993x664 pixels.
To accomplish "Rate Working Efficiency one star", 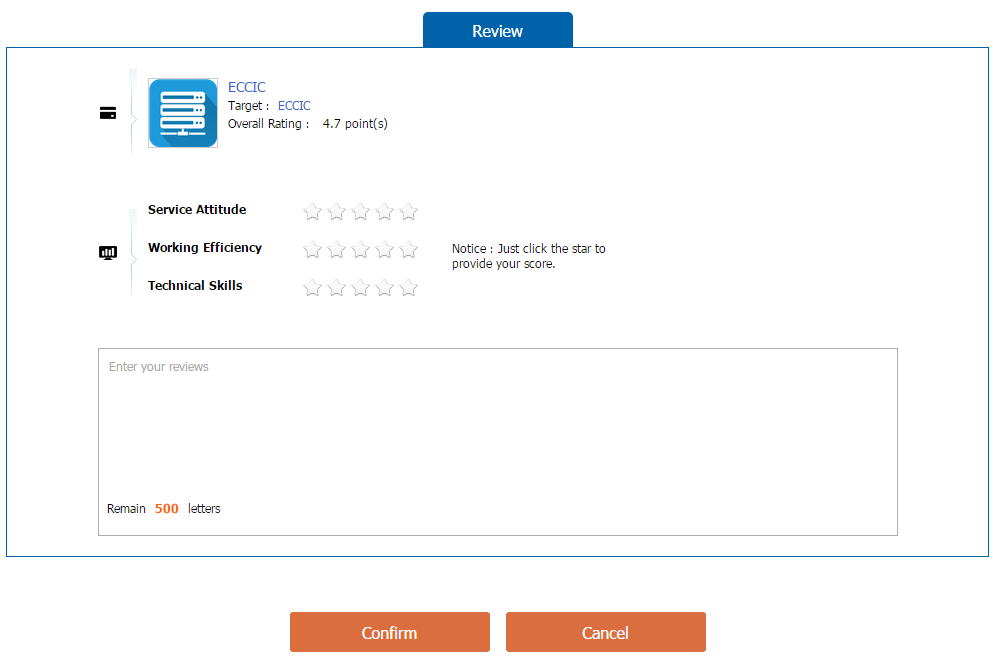I will pyautogui.click(x=312, y=250).
